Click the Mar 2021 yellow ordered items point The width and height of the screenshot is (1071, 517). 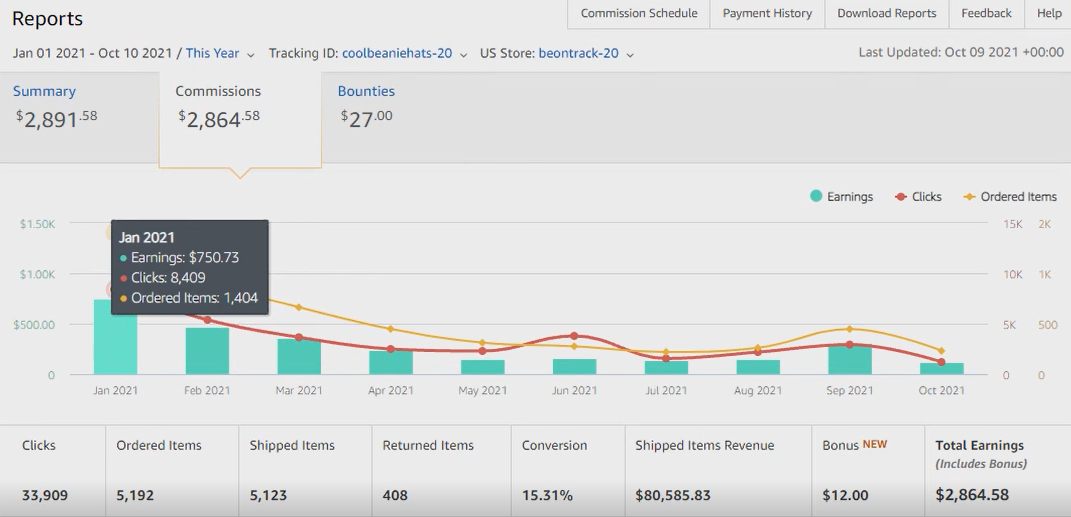(x=298, y=307)
